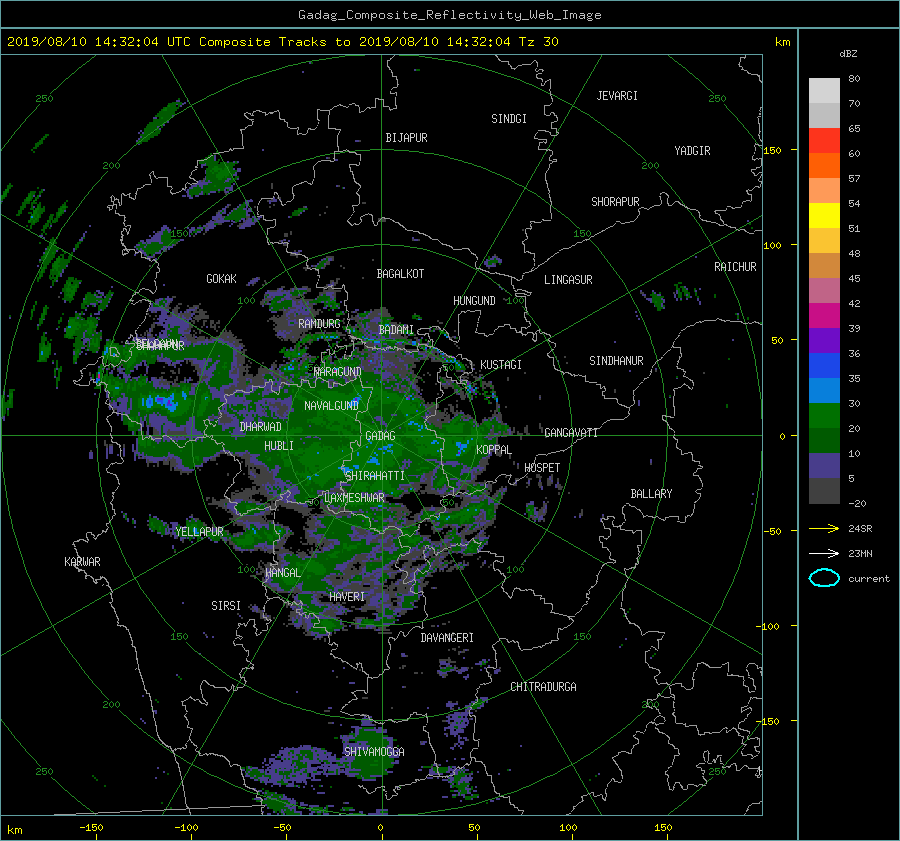Click the BIJAPUR city label
This screenshot has height=841, width=900.
(406, 138)
